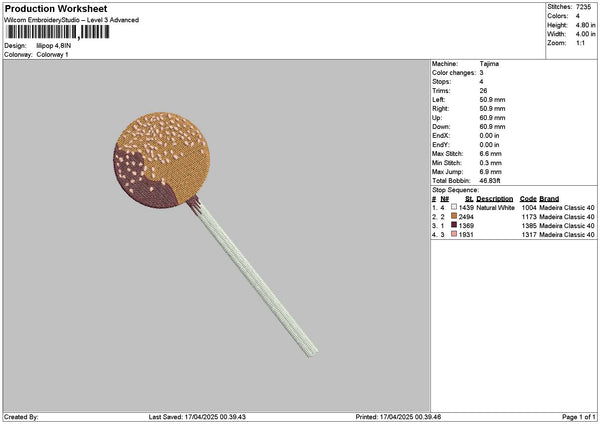Click the Last Saved timestamp

pyautogui.click(x=197, y=417)
